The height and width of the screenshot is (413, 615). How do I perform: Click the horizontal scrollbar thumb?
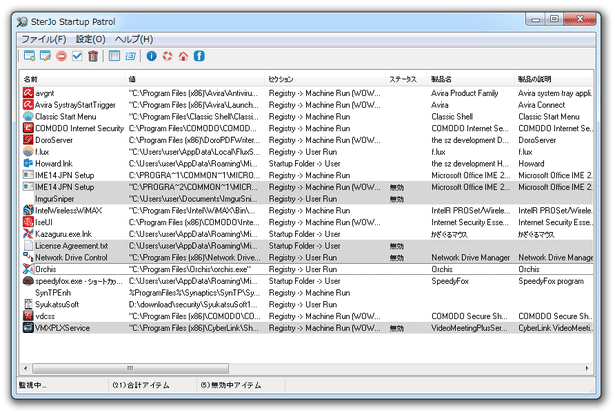click(130, 368)
